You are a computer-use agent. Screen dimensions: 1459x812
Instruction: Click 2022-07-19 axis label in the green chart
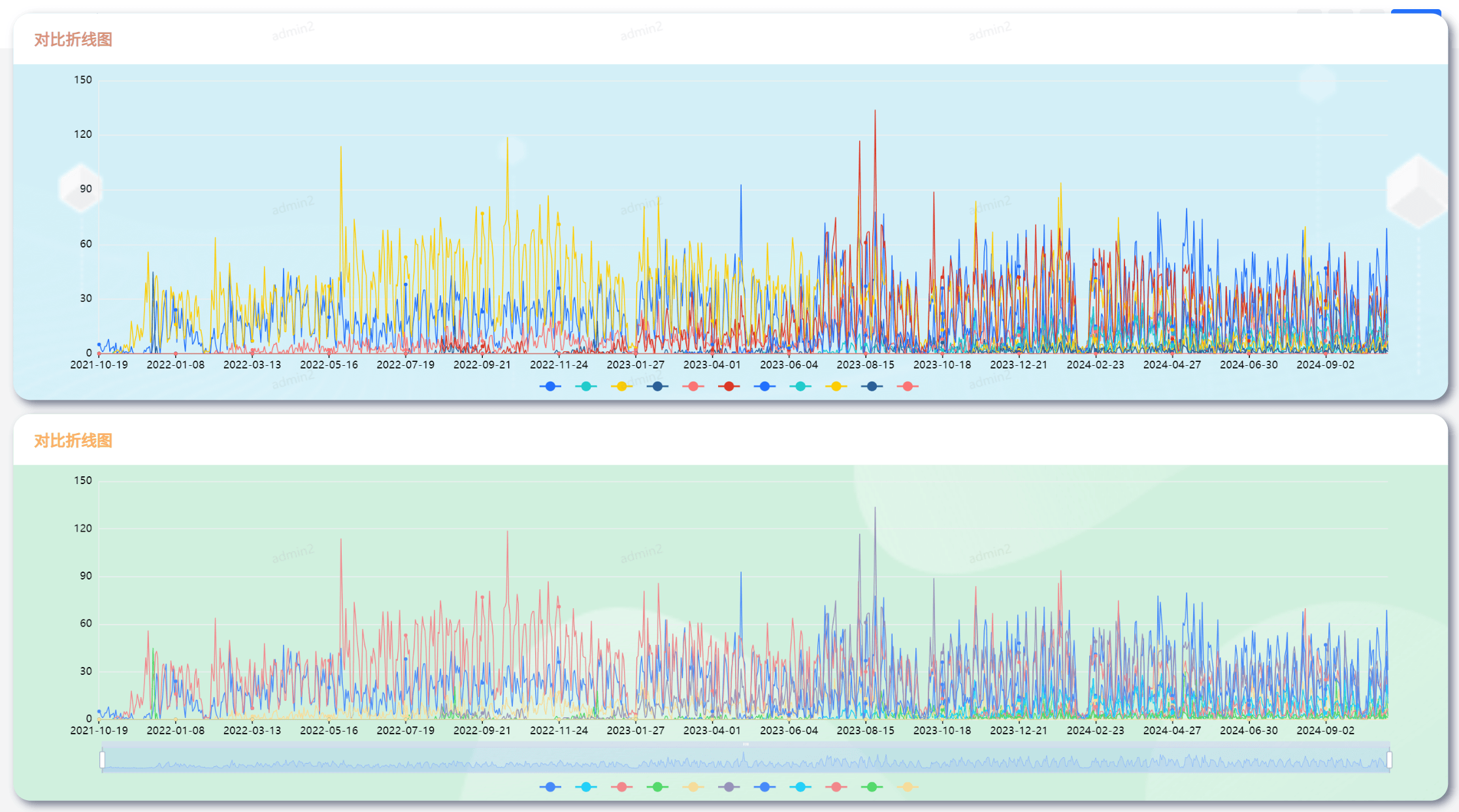(x=406, y=730)
